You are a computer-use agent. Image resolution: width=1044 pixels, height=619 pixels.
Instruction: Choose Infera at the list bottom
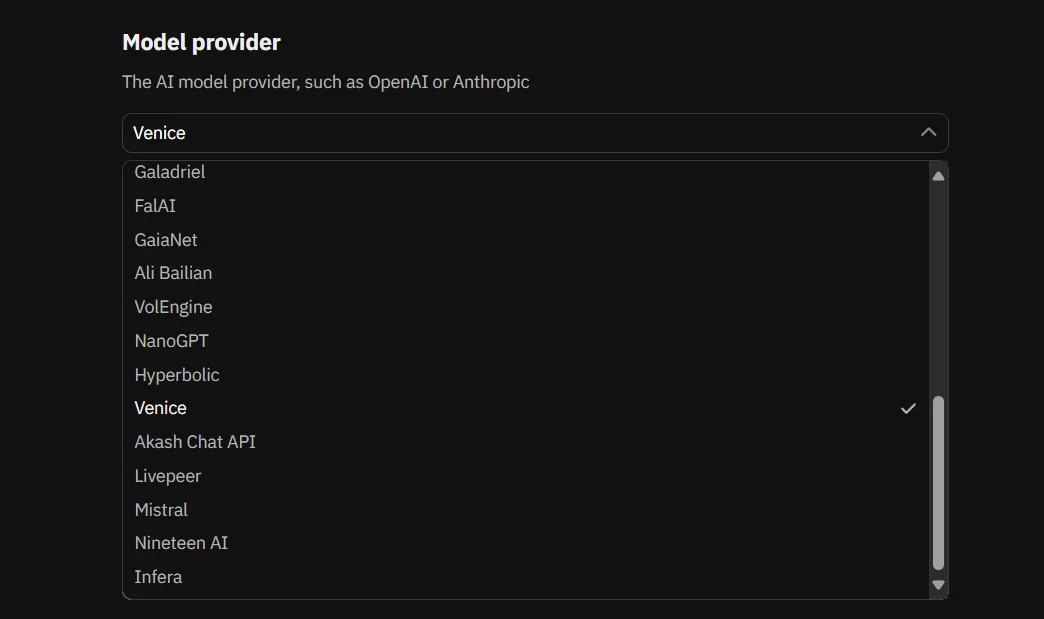pos(158,577)
